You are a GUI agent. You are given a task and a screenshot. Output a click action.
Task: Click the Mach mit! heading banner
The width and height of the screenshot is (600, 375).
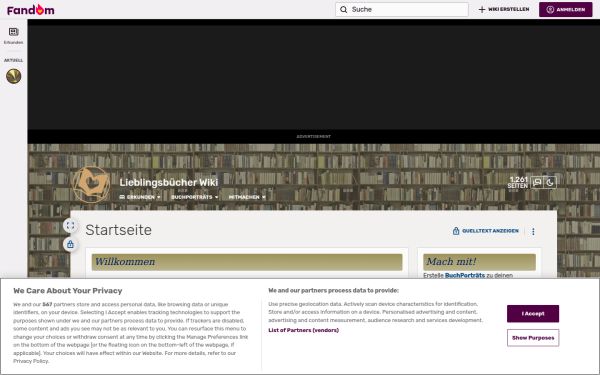point(479,262)
